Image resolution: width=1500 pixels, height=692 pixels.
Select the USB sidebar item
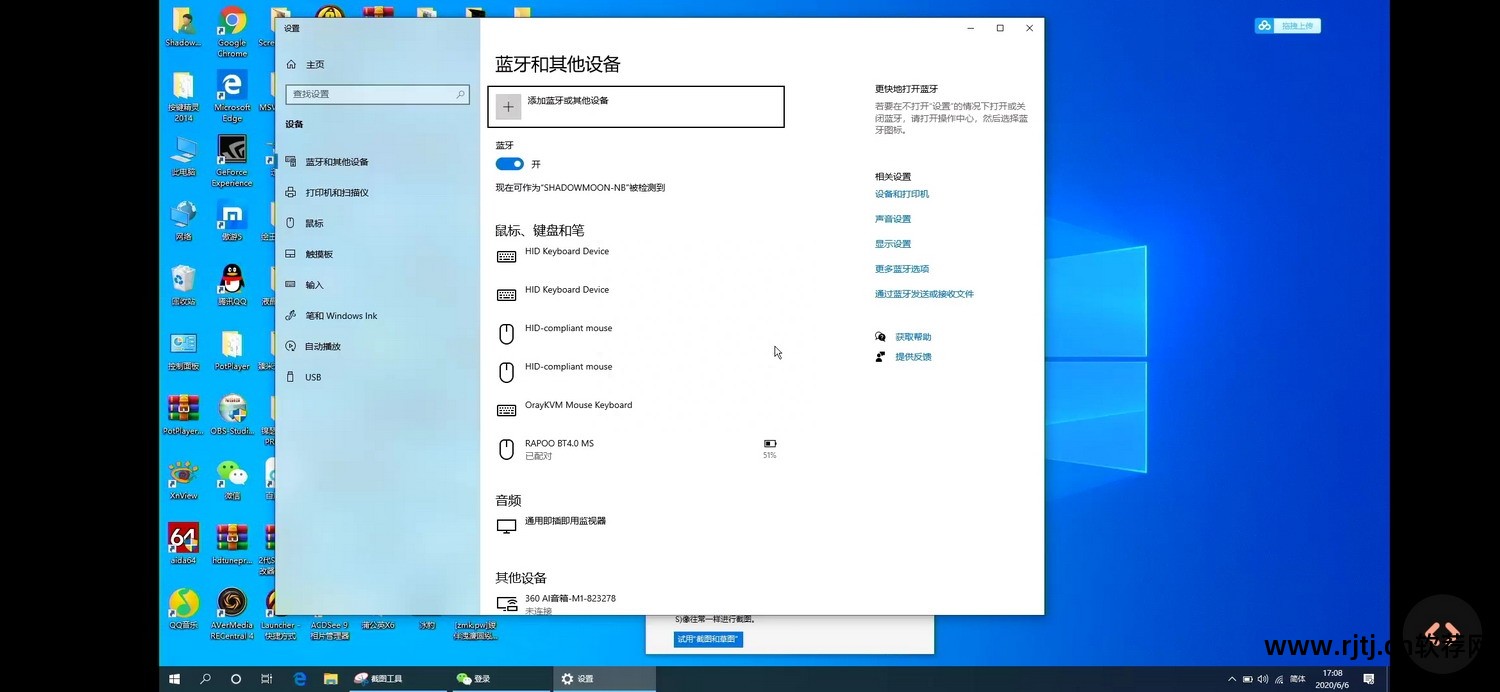tap(313, 377)
